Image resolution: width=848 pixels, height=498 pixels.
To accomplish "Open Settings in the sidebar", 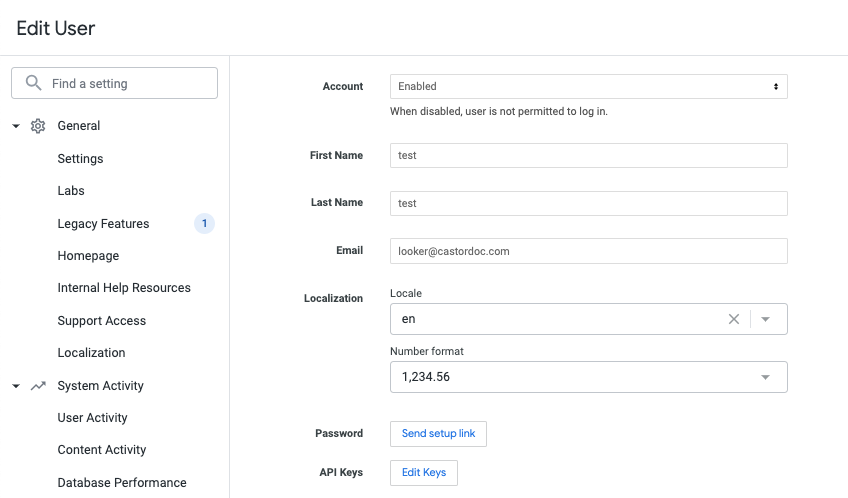I will pos(80,159).
